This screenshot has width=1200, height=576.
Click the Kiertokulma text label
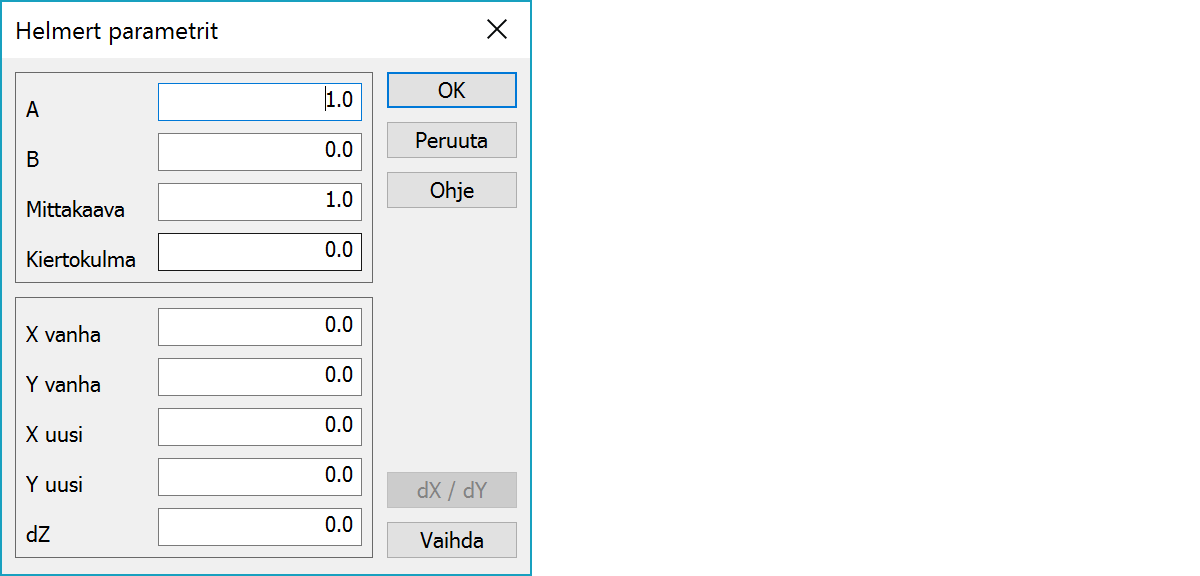[81, 261]
